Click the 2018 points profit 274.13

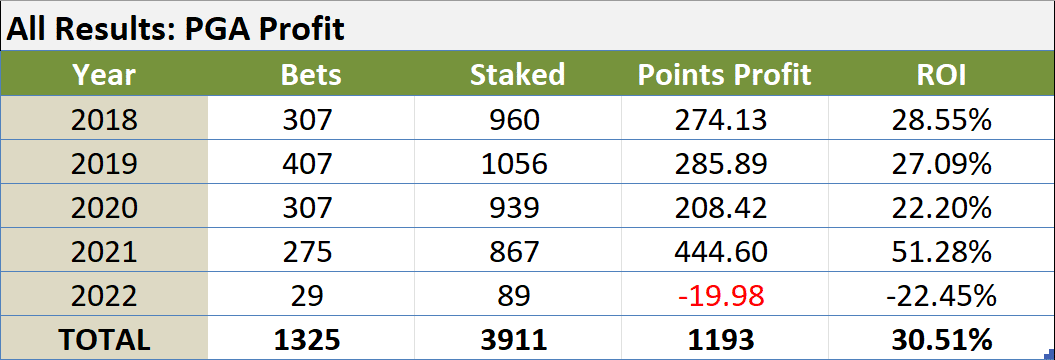pyautogui.click(x=724, y=120)
